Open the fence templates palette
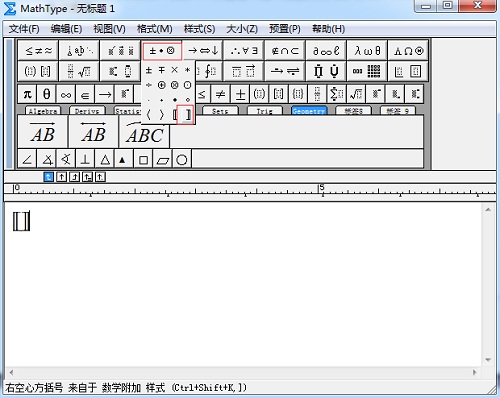 [38, 71]
